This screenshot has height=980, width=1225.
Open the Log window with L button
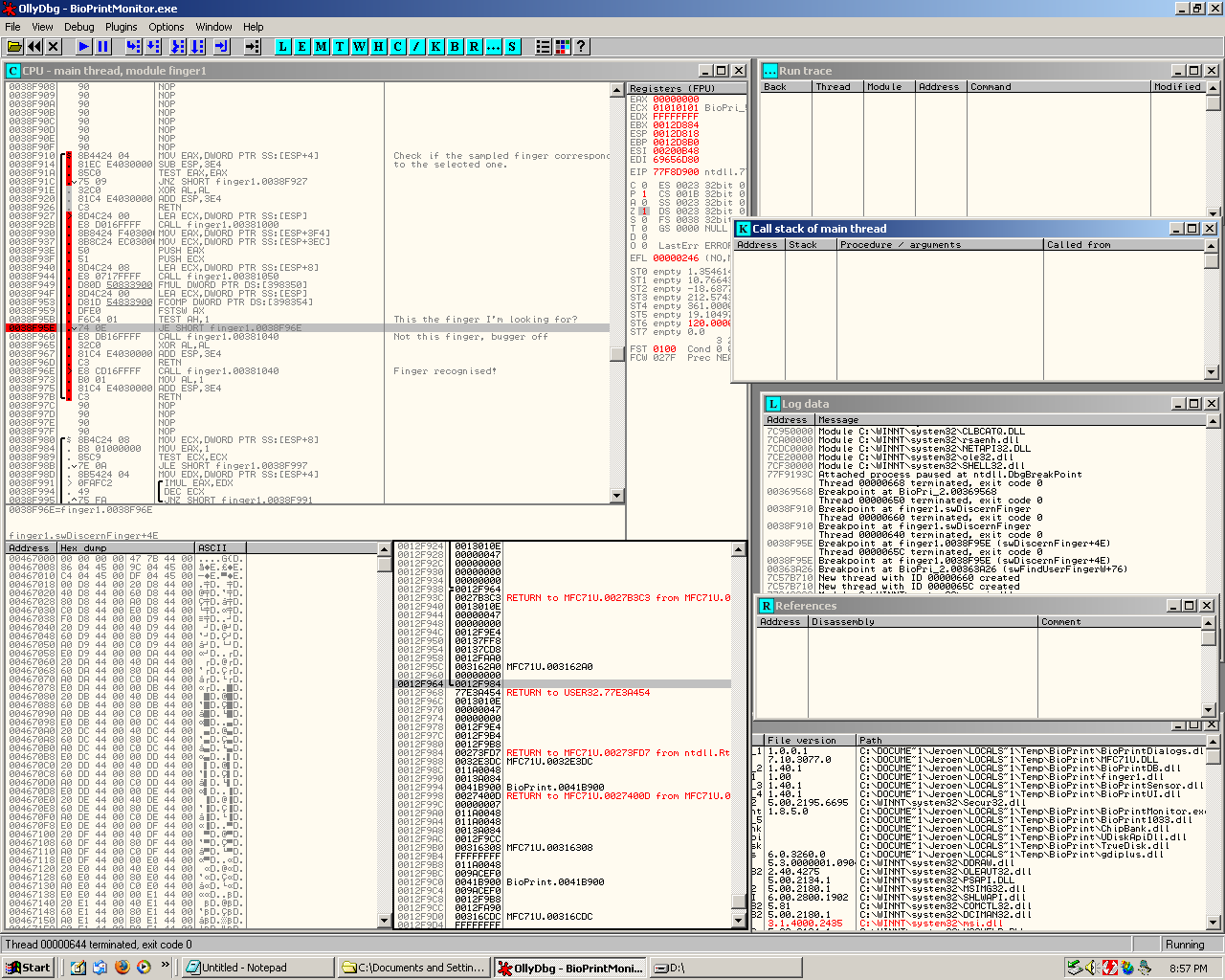click(x=283, y=46)
